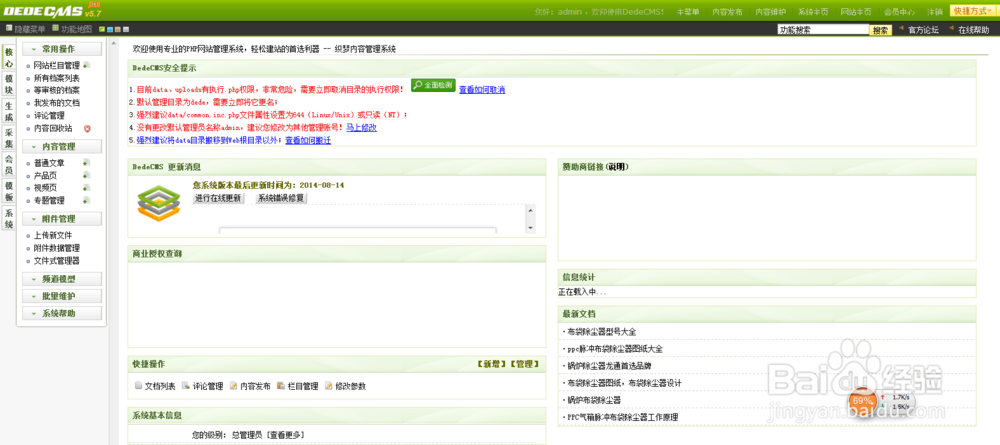Select the 采集 side tab
The width and height of the screenshot is (1000, 445).
[x=9, y=139]
